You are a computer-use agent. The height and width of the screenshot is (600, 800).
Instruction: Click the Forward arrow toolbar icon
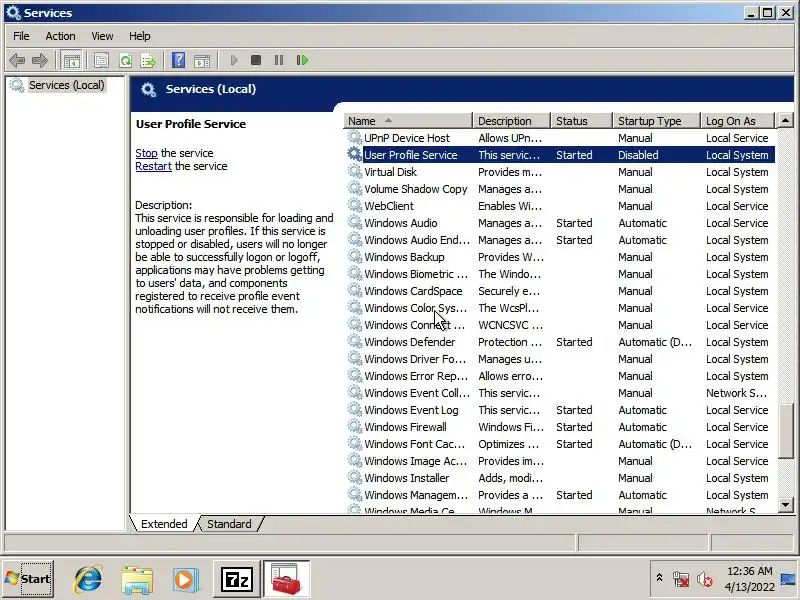[x=39, y=60]
